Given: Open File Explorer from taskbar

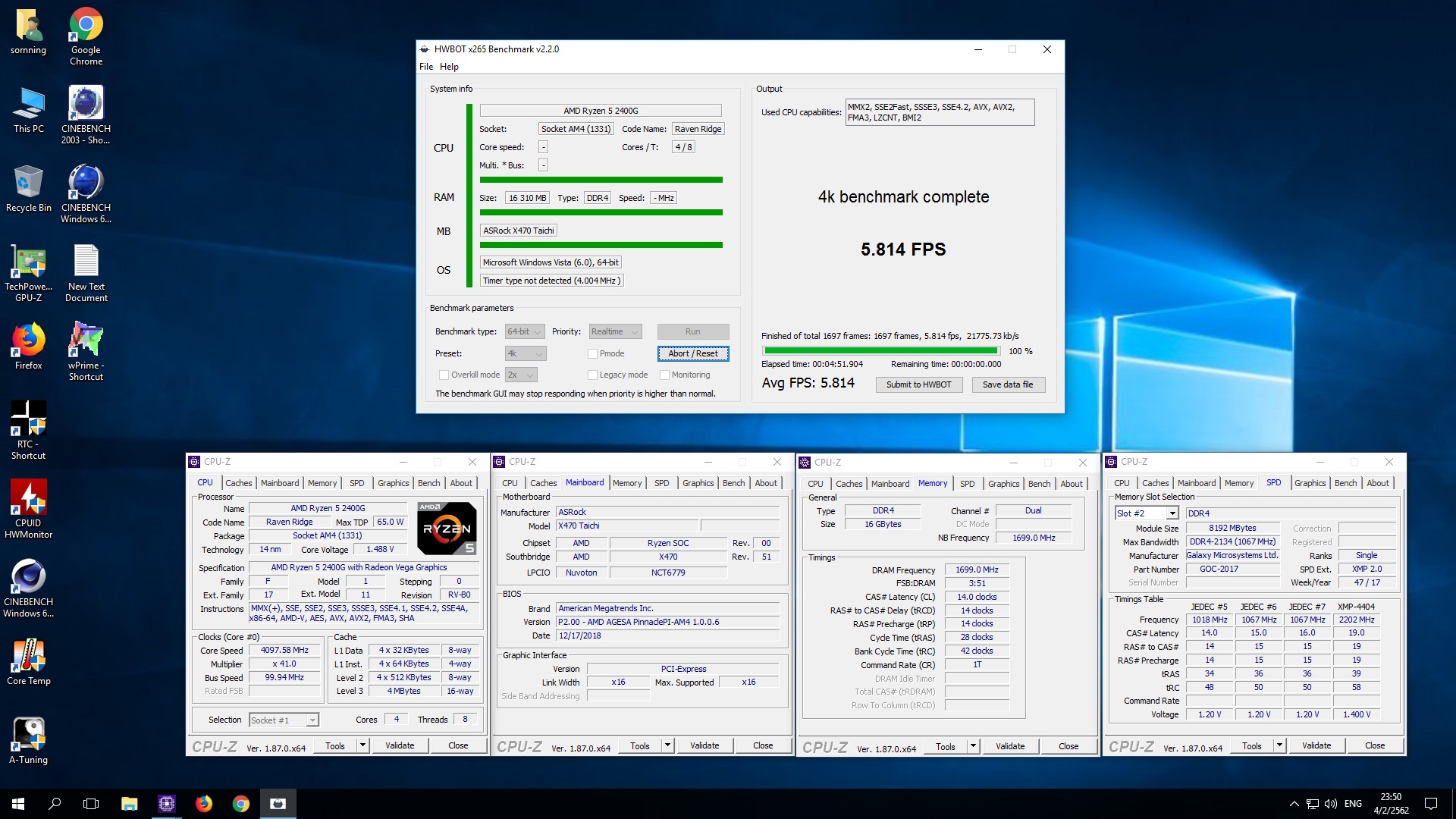Looking at the screenshot, I should pyautogui.click(x=130, y=804).
